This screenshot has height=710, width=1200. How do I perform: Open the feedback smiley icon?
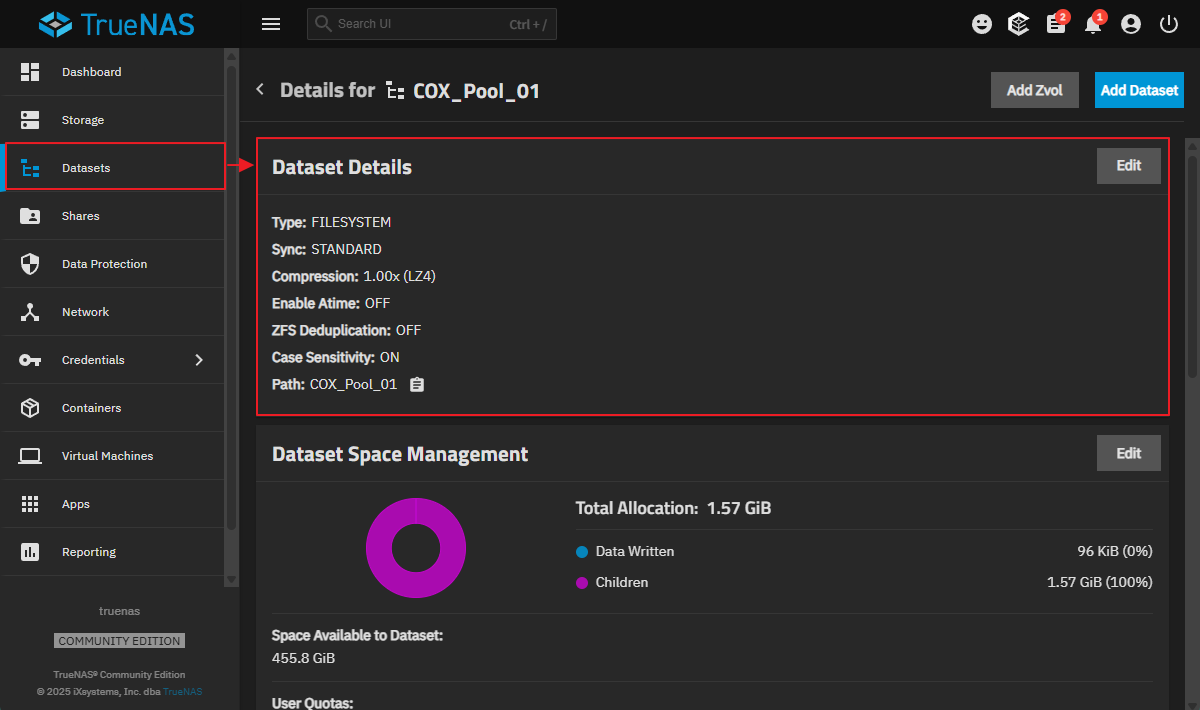tap(982, 24)
